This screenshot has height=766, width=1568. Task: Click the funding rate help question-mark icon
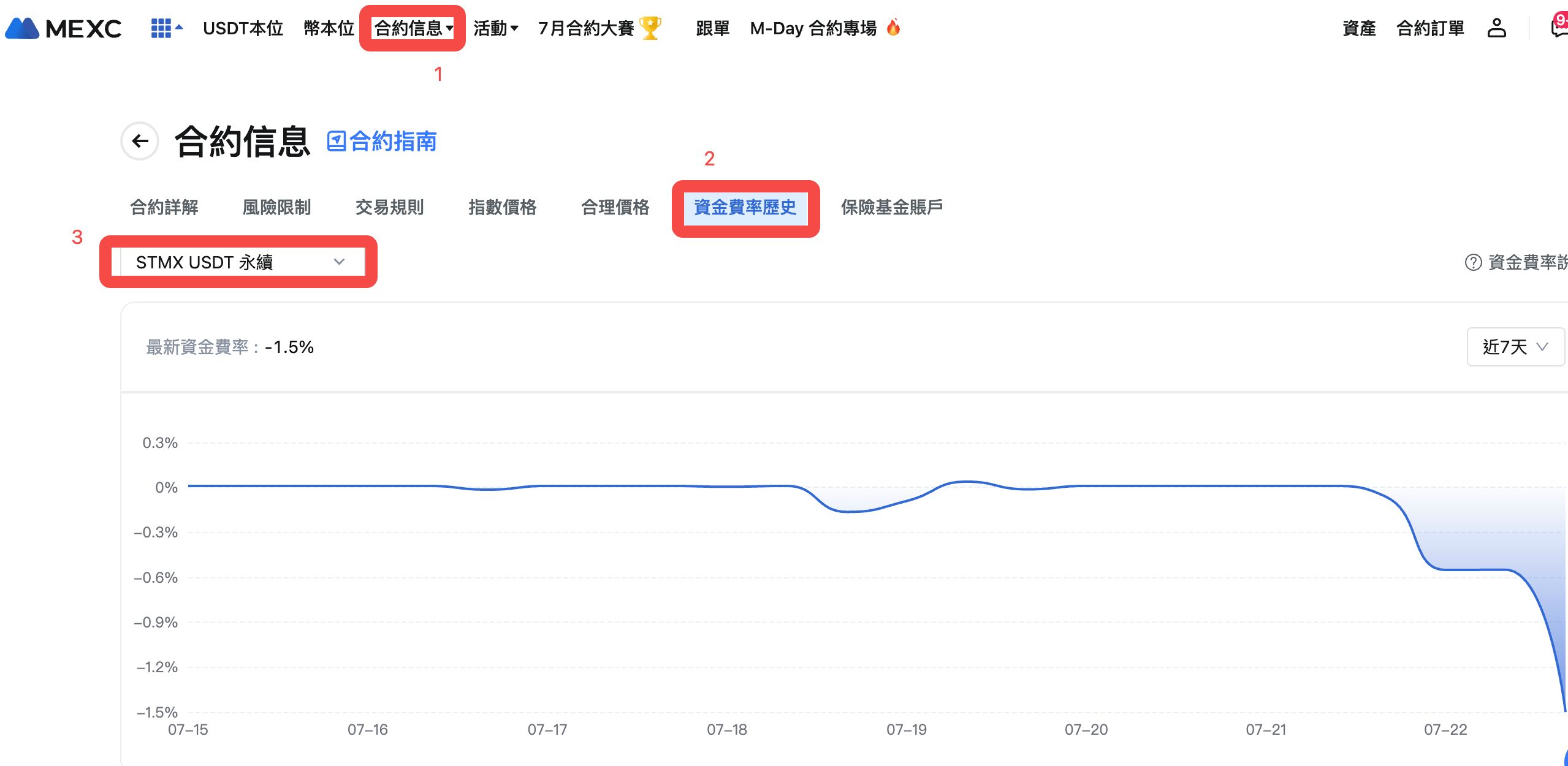pyautogui.click(x=1473, y=262)
